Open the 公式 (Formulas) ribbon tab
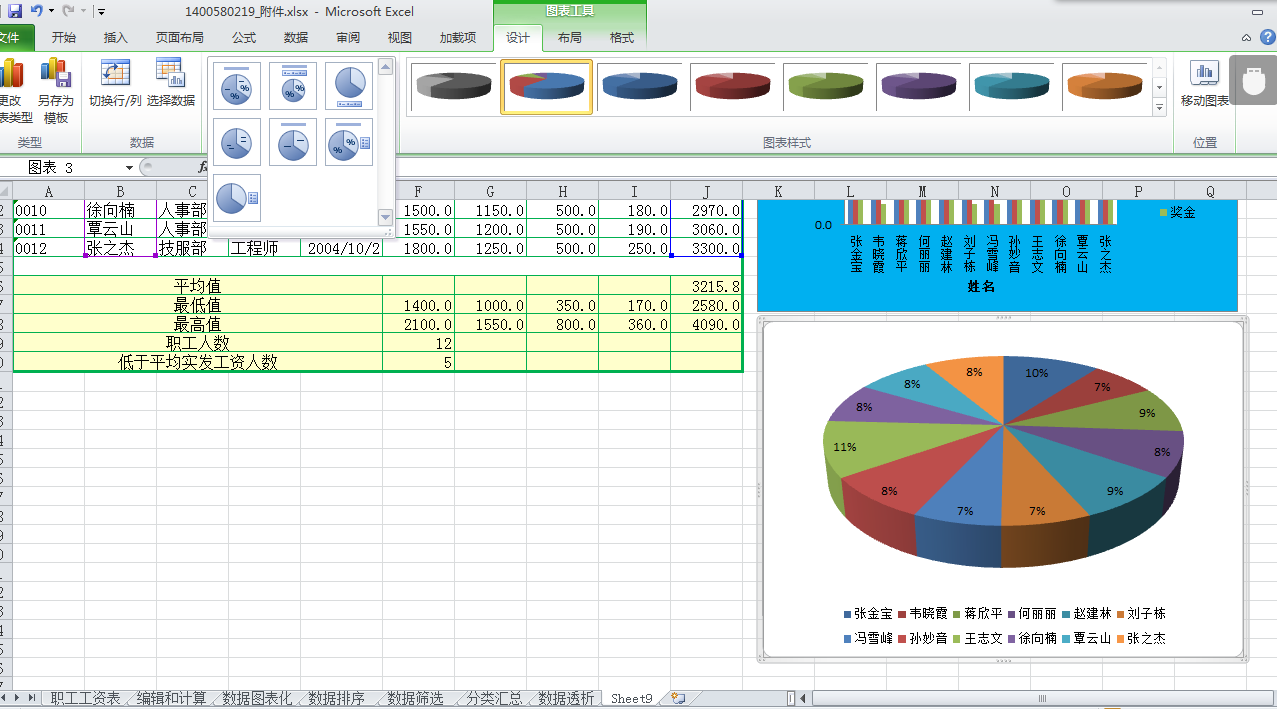This screenshot has height=709, width=1277. [x=244, y=38]
